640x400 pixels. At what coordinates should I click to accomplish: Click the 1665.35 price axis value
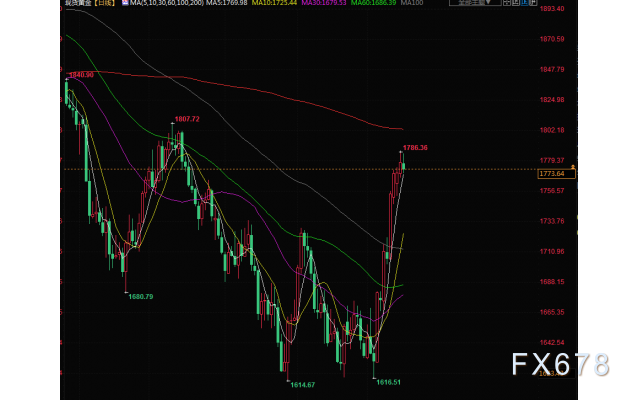point(552,312)
